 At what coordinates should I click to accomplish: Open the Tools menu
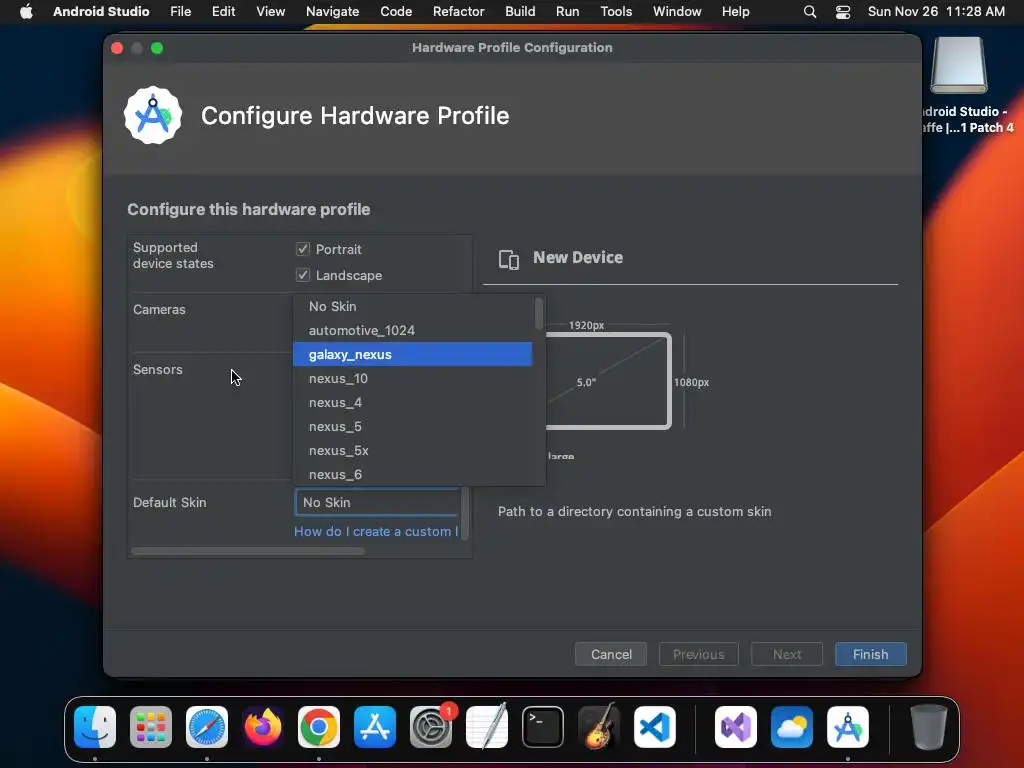tap(616, 11)
